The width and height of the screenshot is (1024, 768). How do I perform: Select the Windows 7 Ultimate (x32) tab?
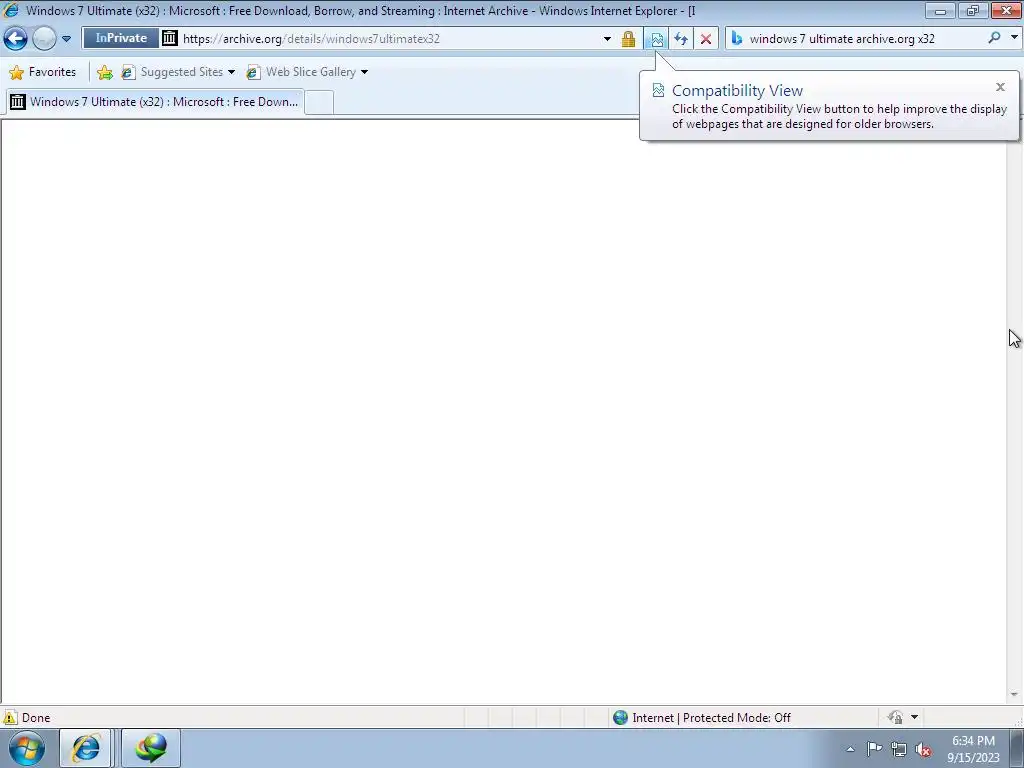(x=155, y=102)
